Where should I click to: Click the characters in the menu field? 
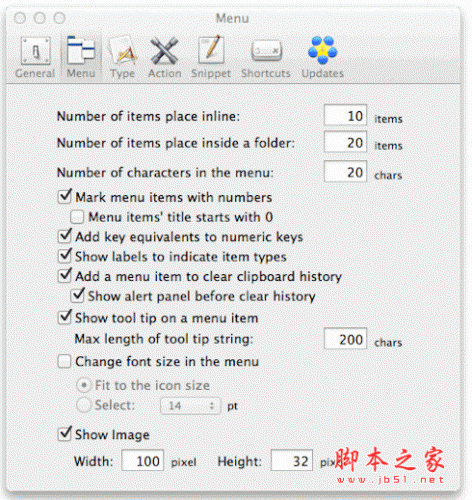click(345, 171)
